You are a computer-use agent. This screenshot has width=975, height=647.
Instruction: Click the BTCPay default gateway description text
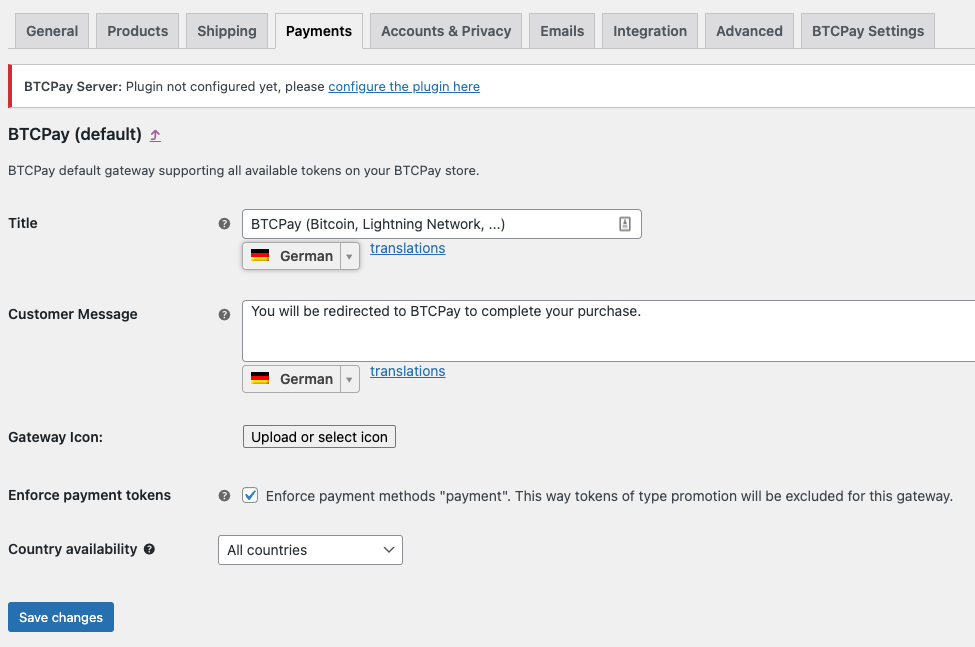(244, 170)
